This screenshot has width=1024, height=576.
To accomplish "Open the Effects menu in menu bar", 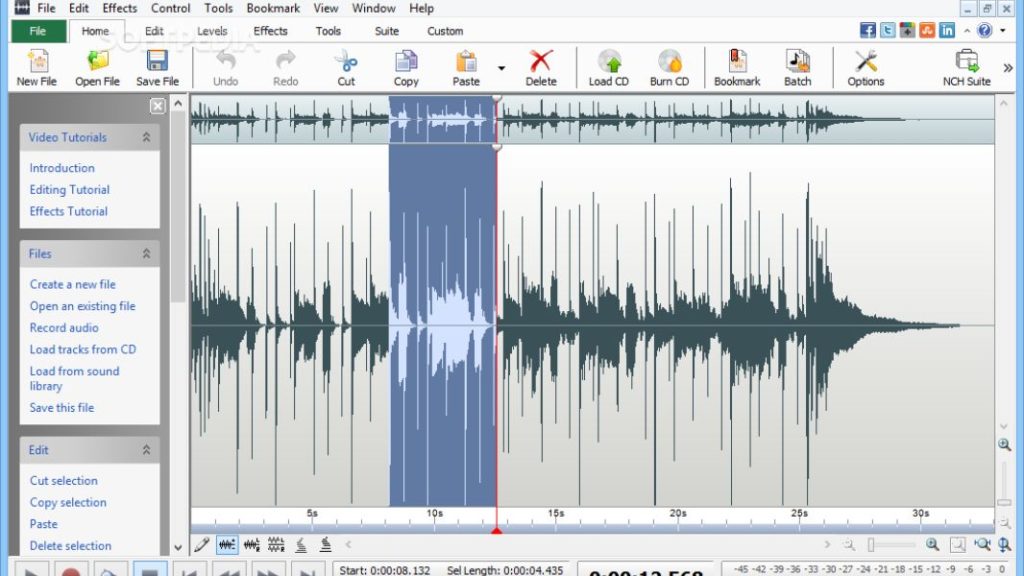I will click(x=120, y=8).
